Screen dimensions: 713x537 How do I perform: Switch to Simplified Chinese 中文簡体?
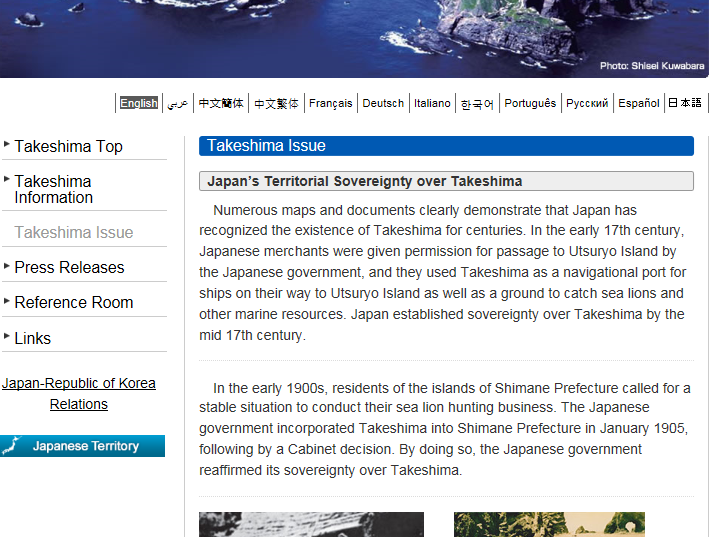(221, 103)
